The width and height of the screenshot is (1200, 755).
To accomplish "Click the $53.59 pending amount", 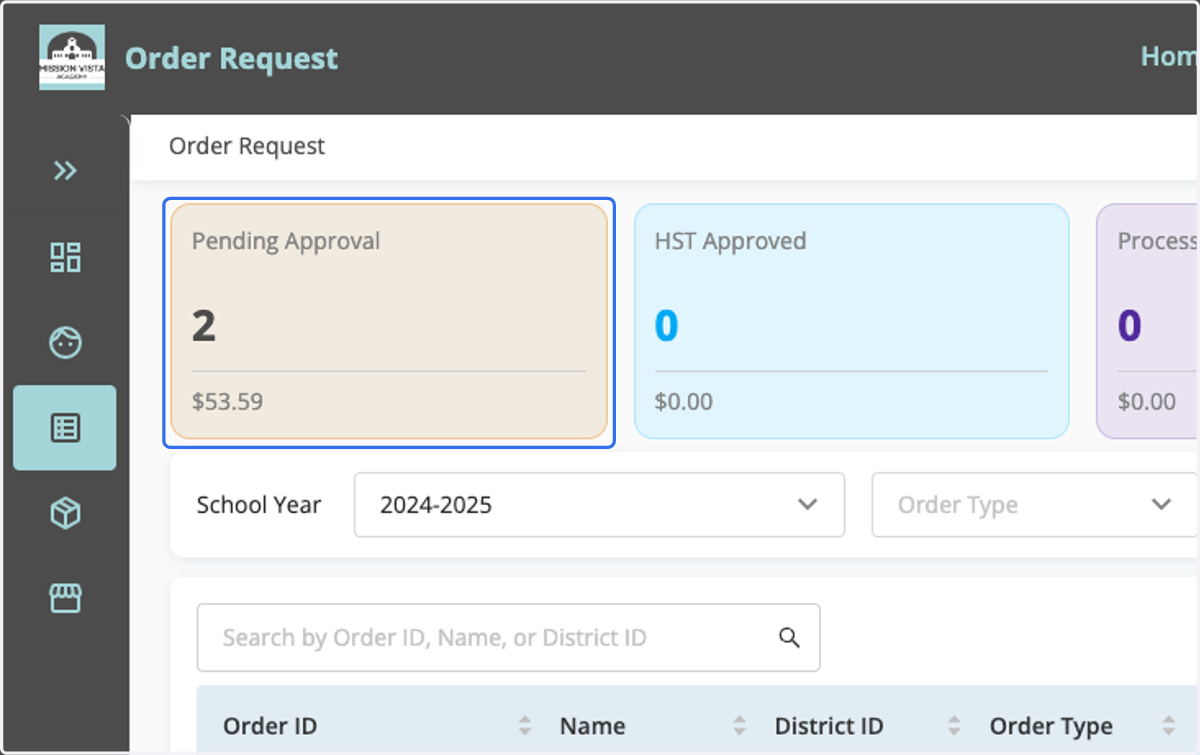I will coord(227,402).
